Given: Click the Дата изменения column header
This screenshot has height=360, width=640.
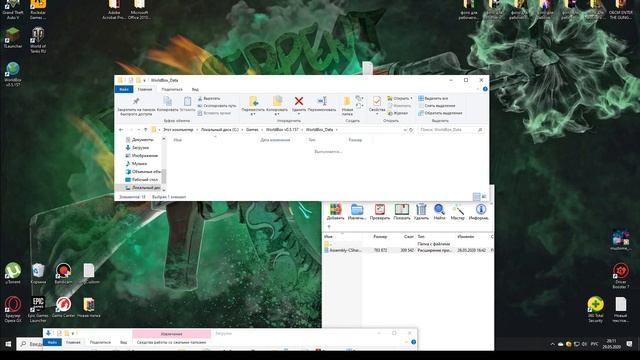Looking at the screenshot, I should point(275,140).
